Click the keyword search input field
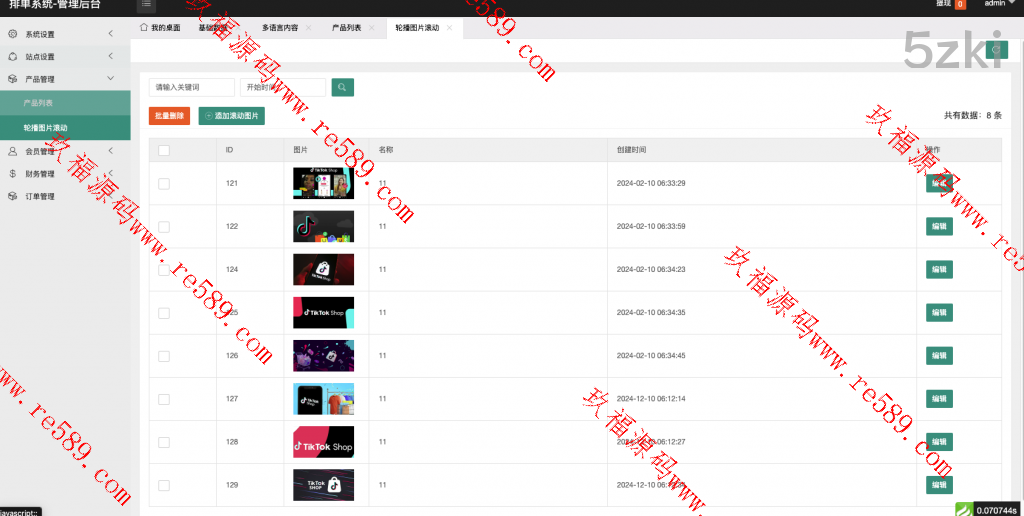The image size is (1024, 516). tap(191, 88)
